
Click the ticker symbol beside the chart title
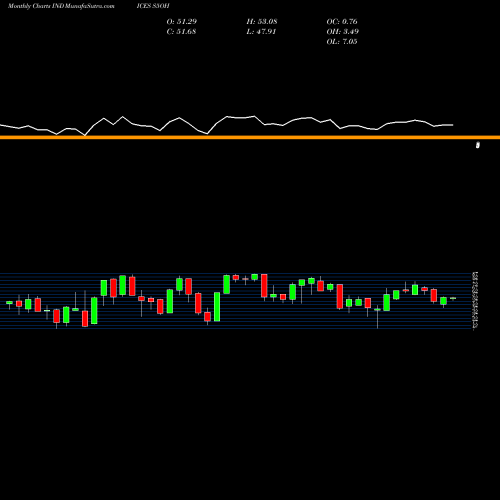[153, 6]
